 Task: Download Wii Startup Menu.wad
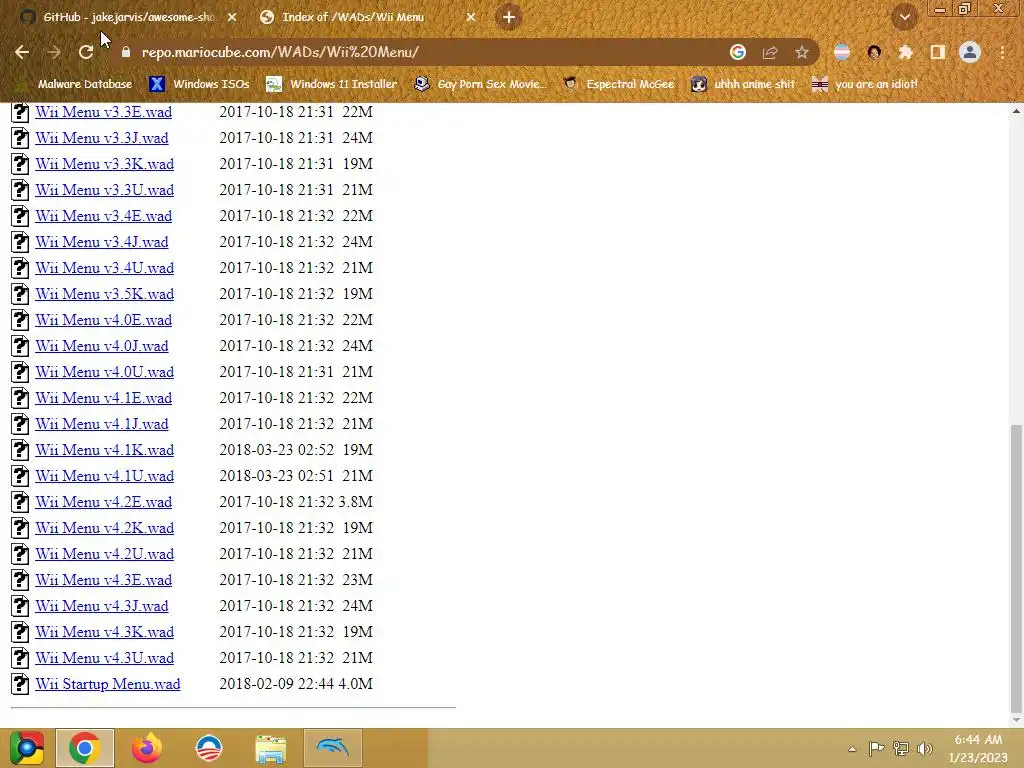click(108, 684)
